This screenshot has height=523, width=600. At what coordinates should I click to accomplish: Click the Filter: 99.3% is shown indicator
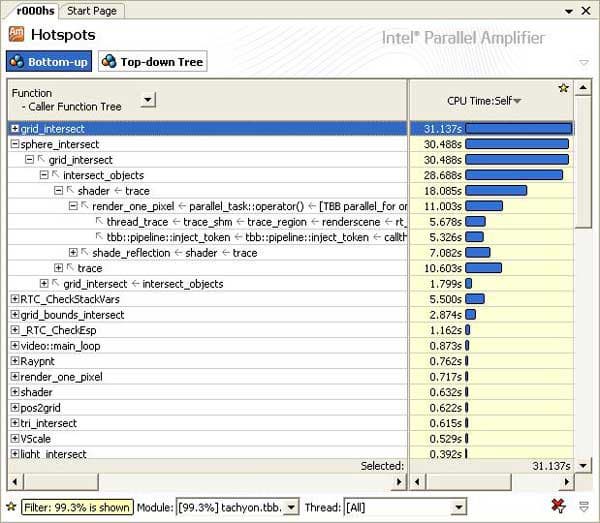77,507
